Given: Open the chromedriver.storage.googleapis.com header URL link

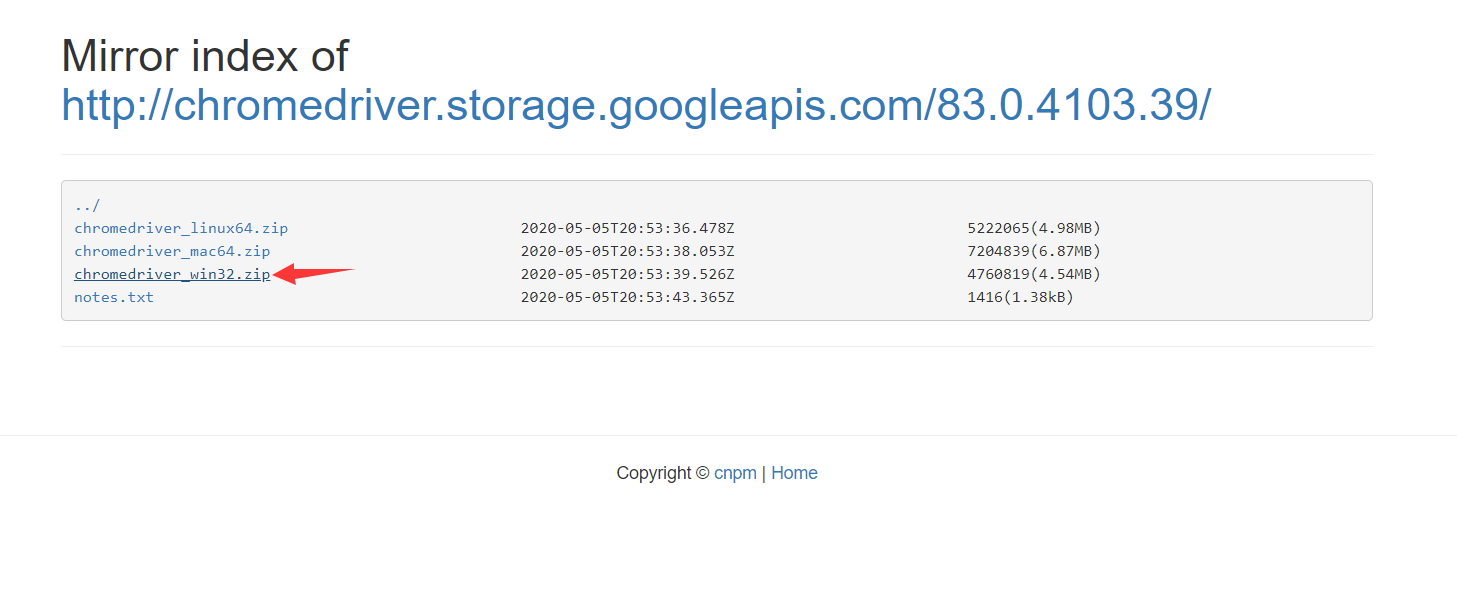Looking at the screenshot, I should [x=636, y=105].
